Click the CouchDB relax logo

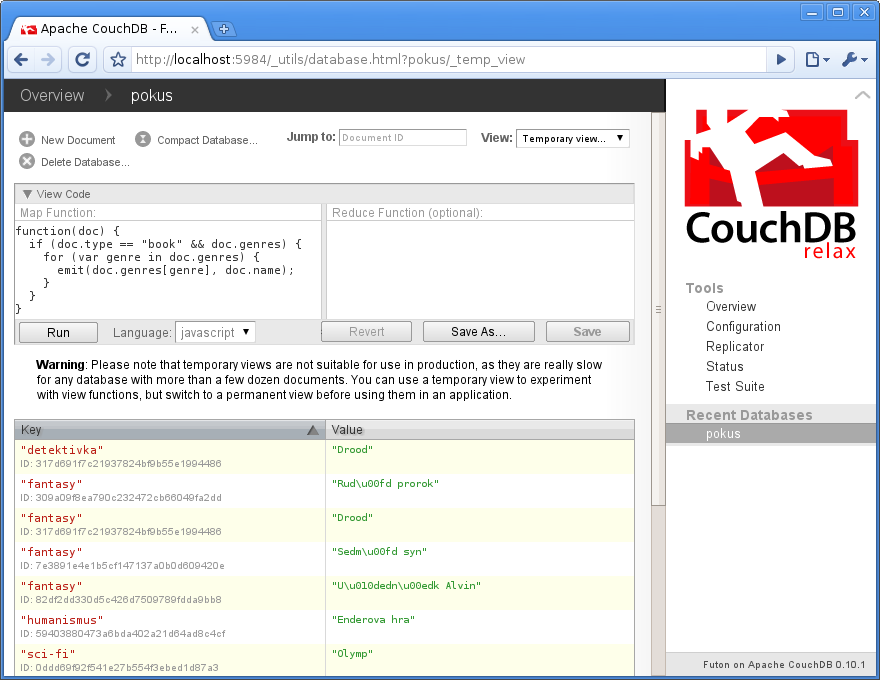(x=772, y=184)
